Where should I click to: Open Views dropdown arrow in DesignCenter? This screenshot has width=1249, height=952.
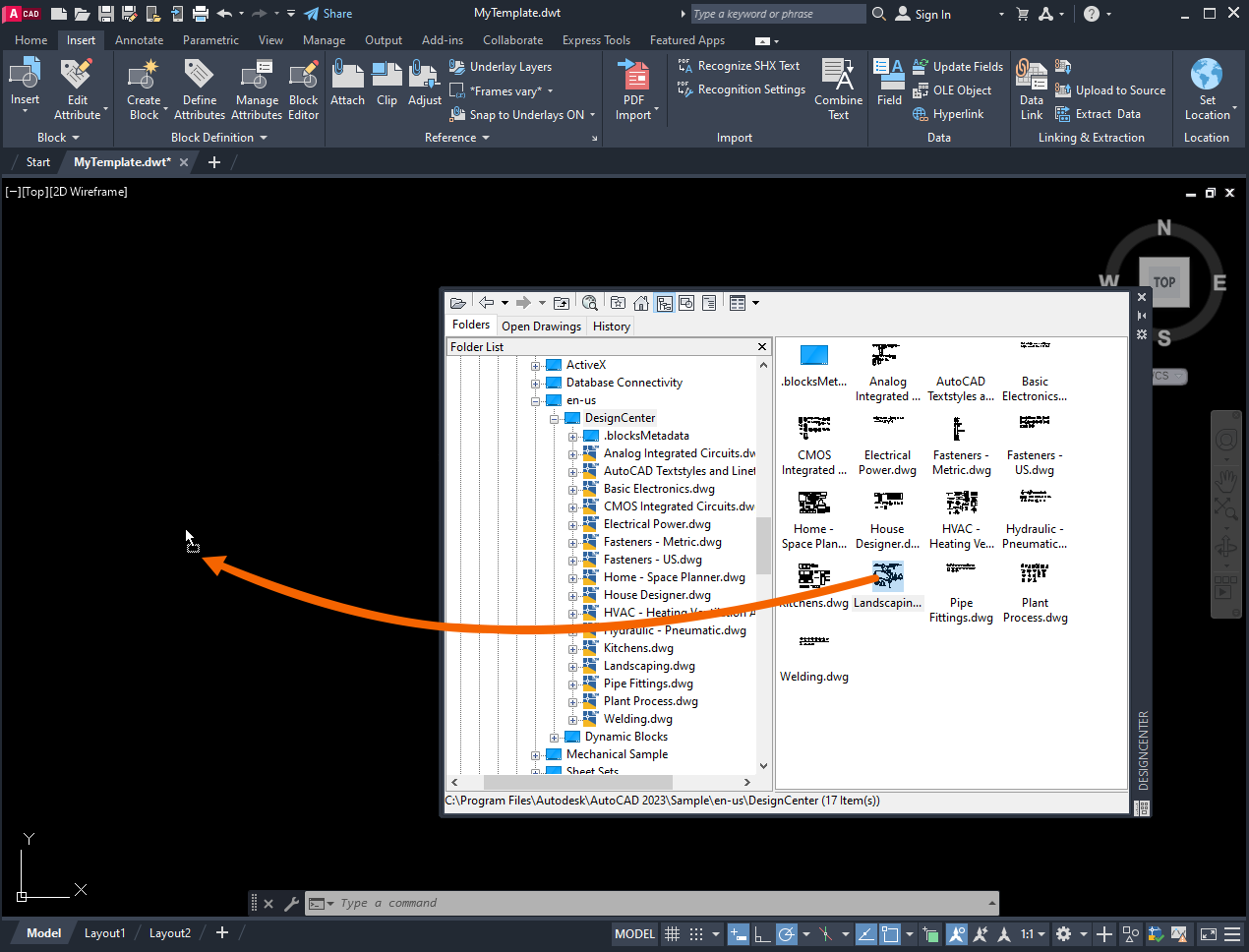click(755, 303)
